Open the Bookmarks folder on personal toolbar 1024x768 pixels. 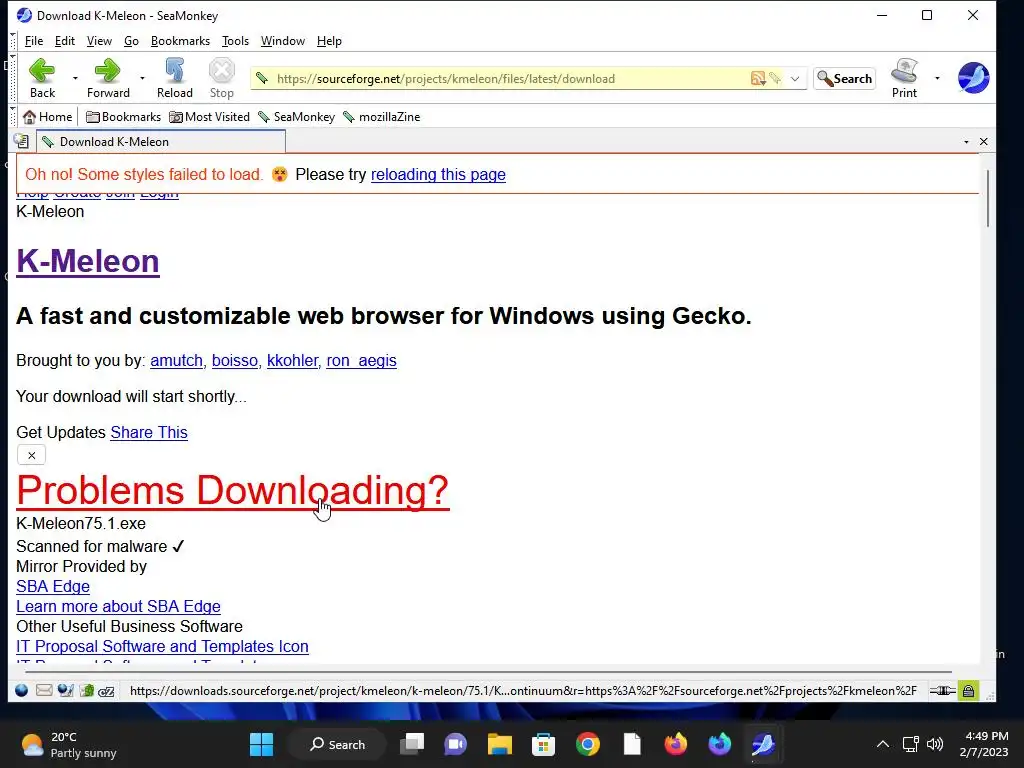point(123,117)
